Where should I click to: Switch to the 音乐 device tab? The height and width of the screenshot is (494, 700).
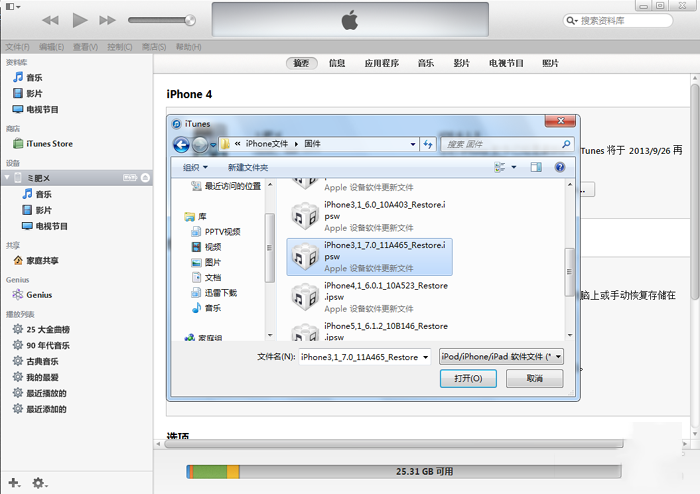(x=426, y=63)
